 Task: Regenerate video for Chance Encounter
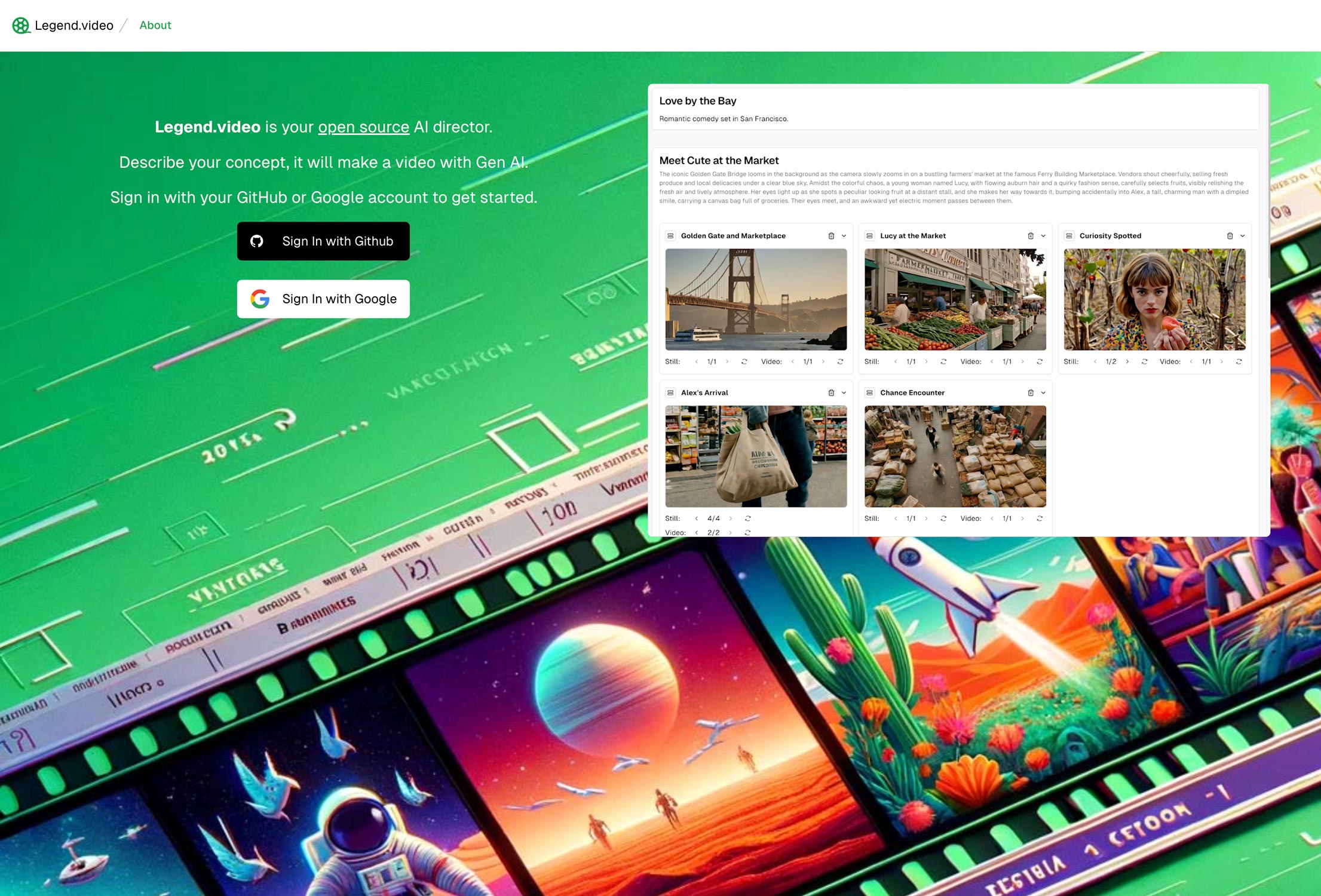tap(1040, 518)
